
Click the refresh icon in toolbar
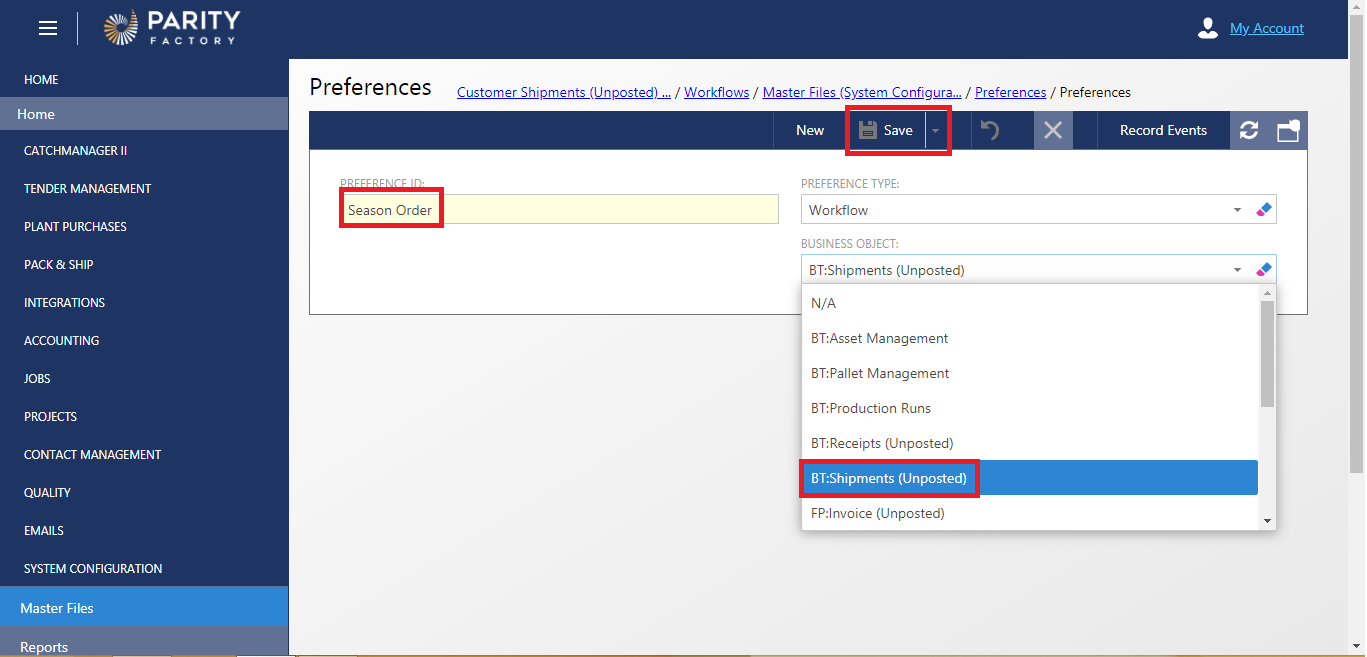[1249, 130]
